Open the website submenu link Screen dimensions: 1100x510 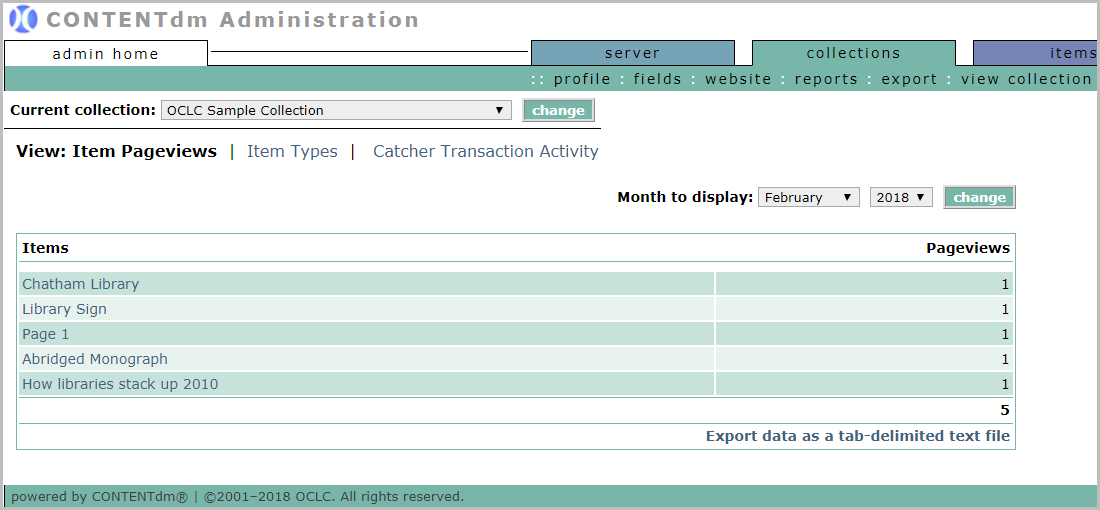[738, 79]
